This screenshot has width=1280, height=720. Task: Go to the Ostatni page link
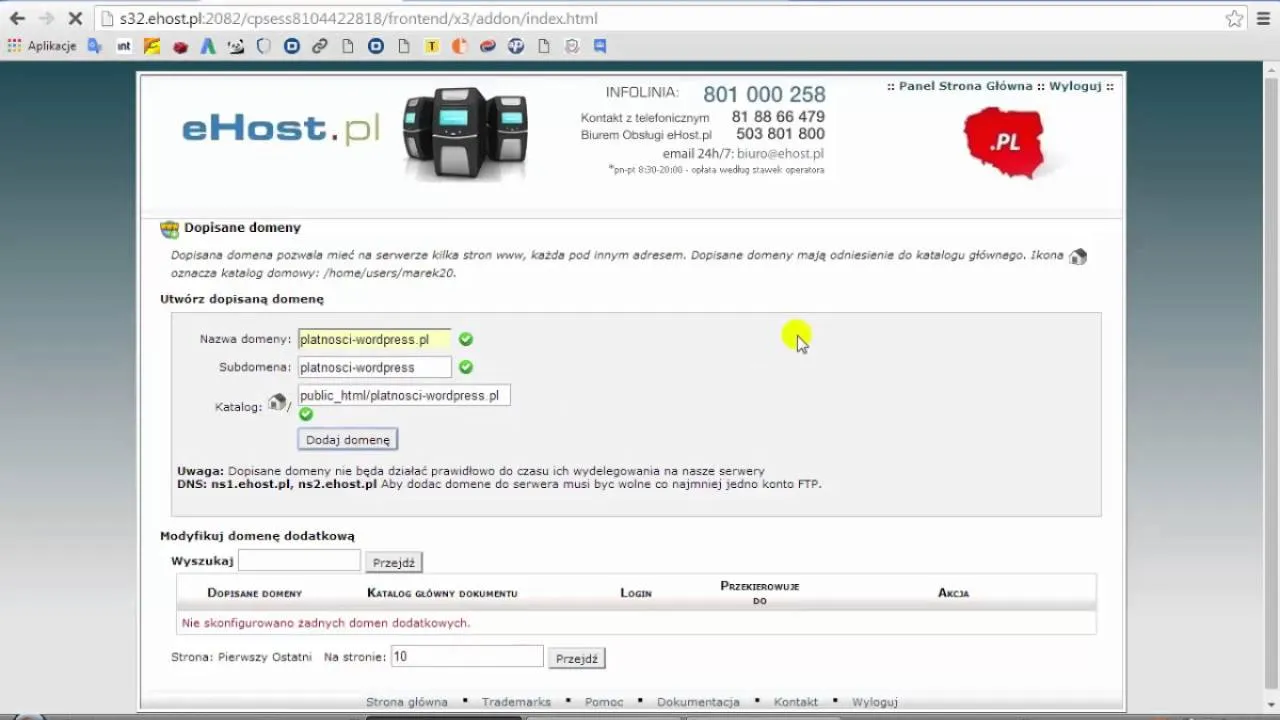[292, 658]
